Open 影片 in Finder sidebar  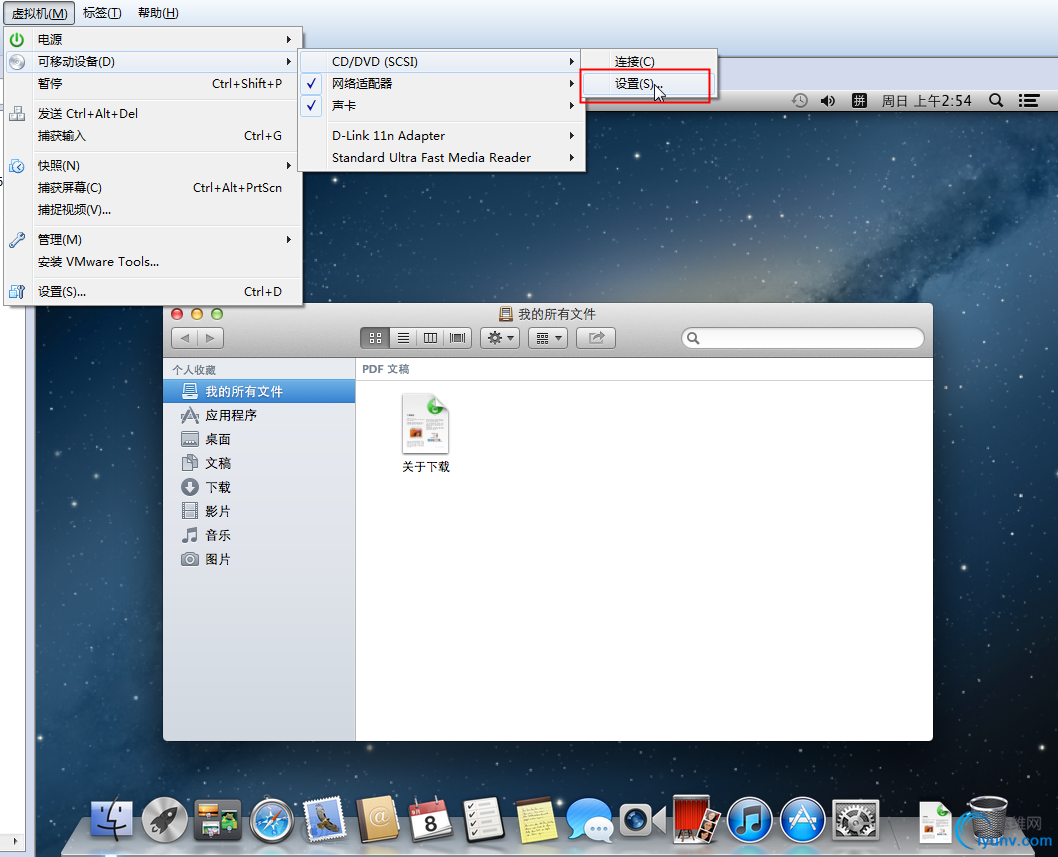click(x=259, y=512)
